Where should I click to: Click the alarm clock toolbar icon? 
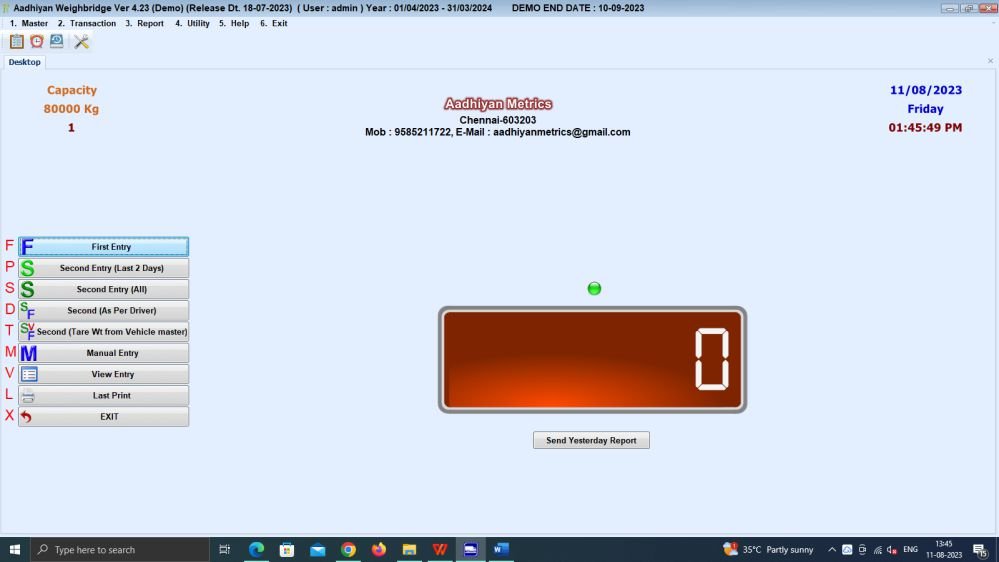(37, 42)
